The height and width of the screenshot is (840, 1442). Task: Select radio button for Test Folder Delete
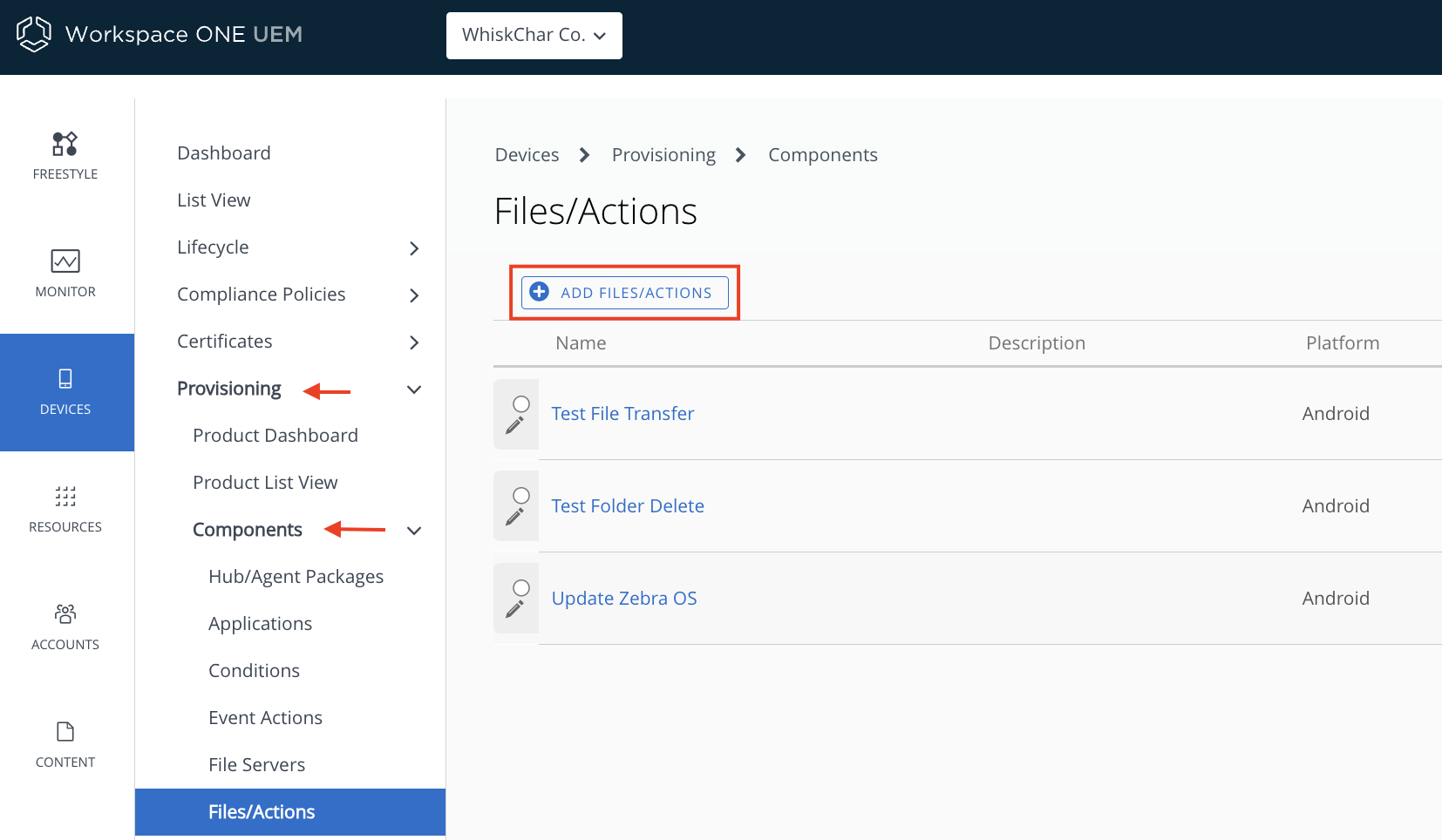tap(521, 496)
